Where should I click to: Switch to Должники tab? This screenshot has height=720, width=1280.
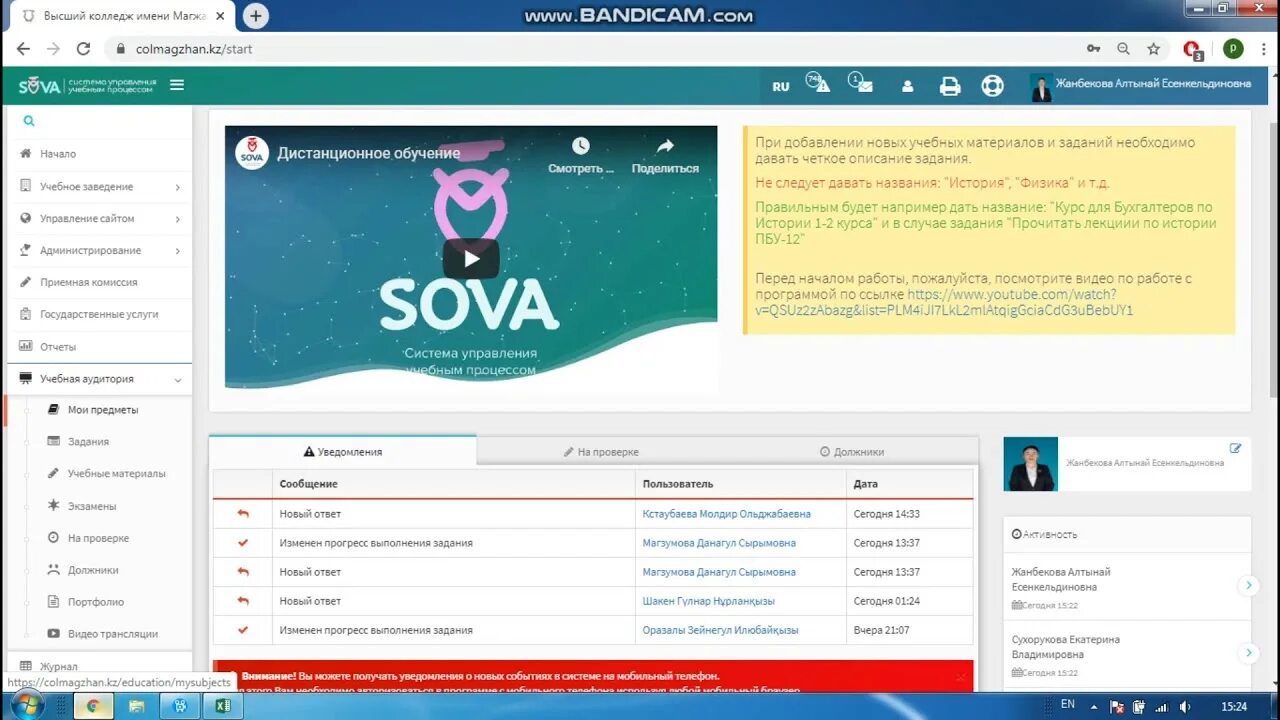point(852,452)
